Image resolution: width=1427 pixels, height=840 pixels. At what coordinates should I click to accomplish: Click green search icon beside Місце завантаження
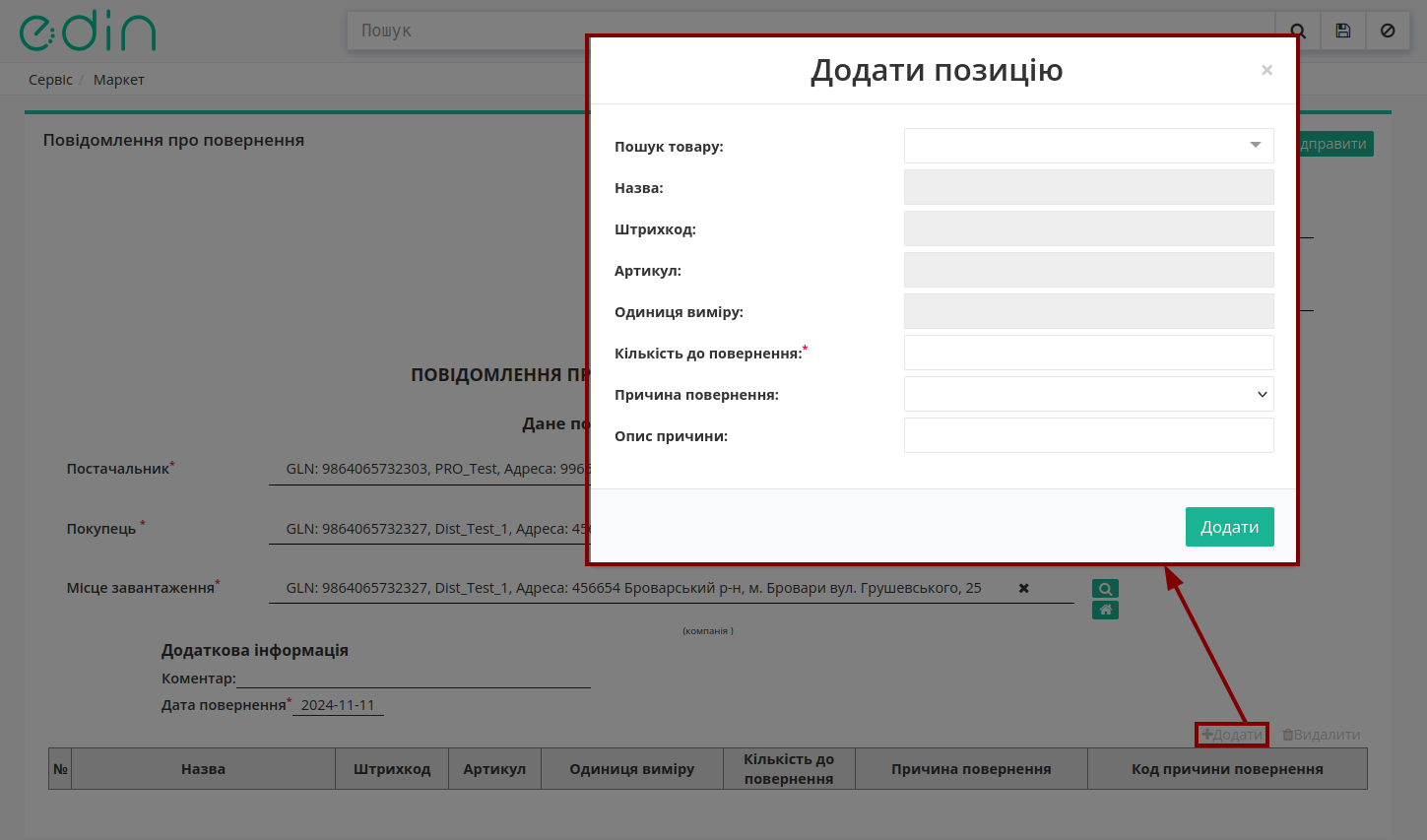pyautogui.click(x=1105, y=589)
